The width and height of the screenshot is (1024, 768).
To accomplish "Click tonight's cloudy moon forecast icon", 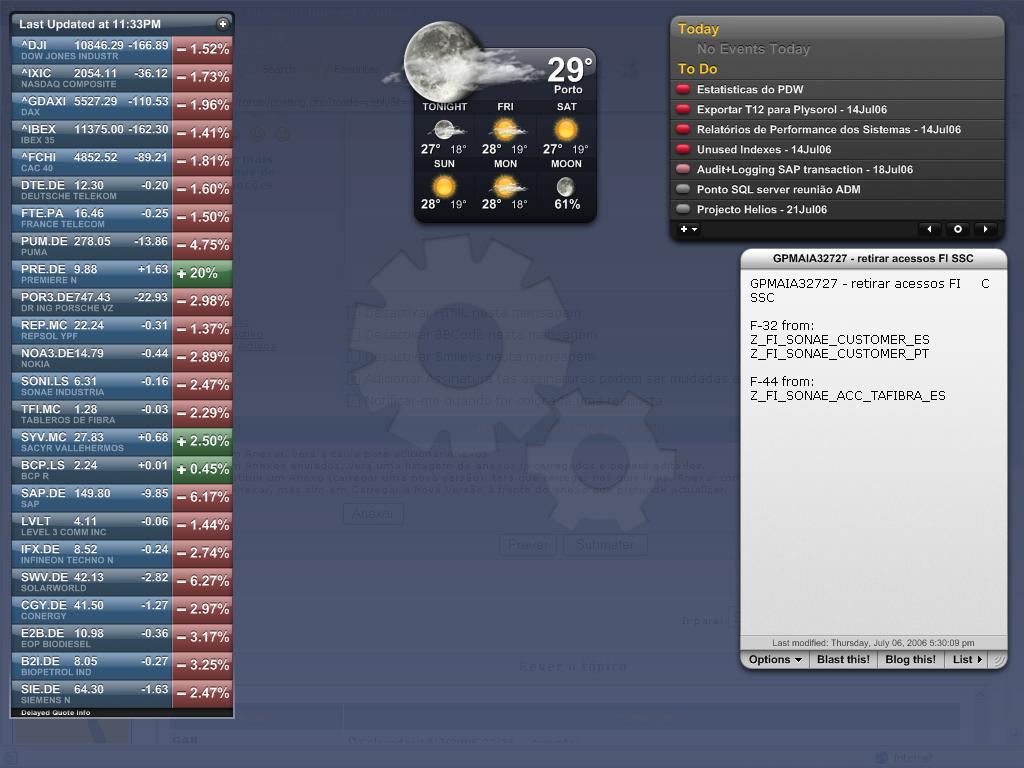I will point(444,128).
